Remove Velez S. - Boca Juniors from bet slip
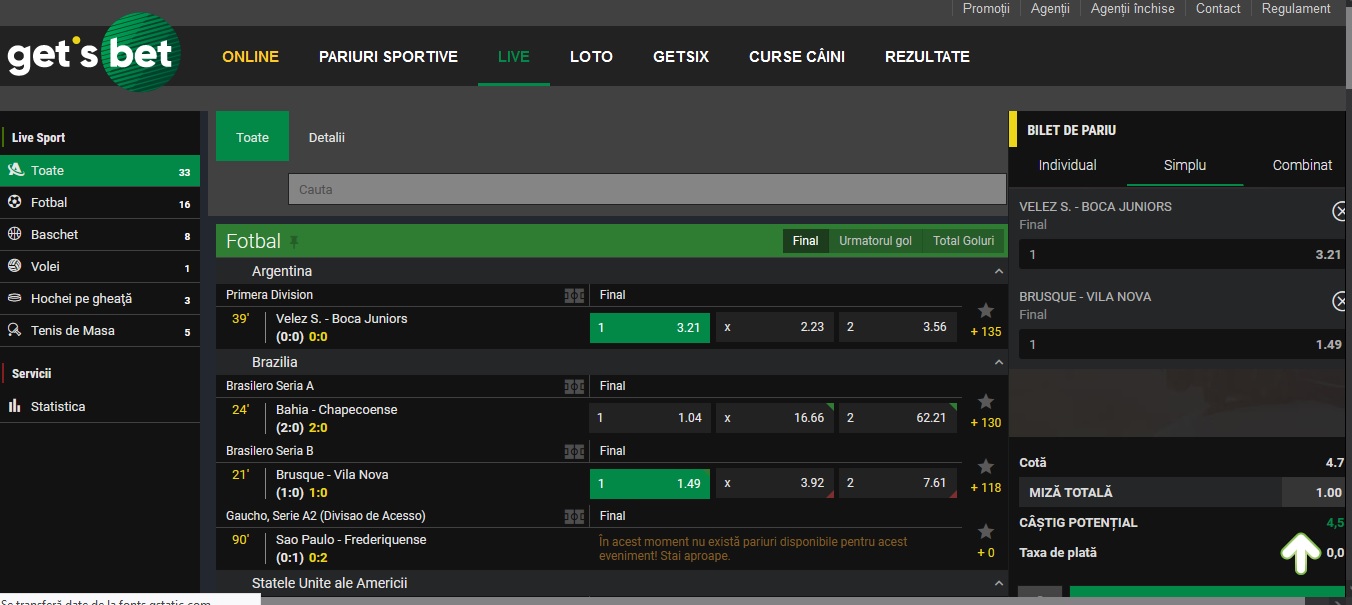This screenshot has height=605, width=1352. pos(1341,211)
